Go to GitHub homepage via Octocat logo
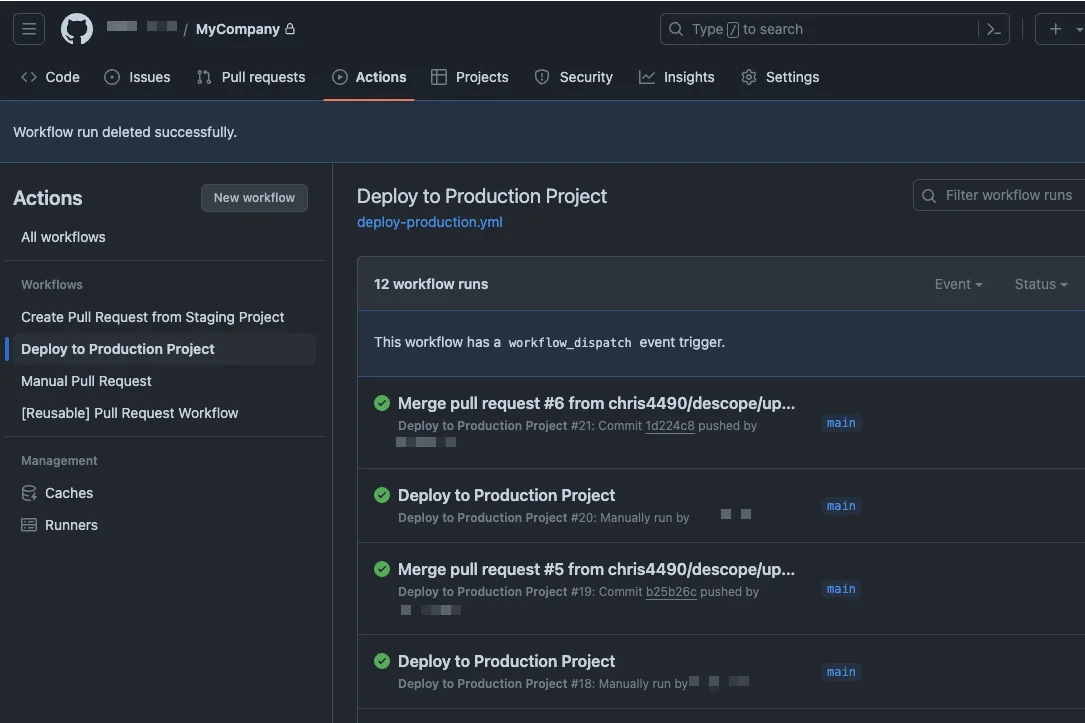 (76, 29)
